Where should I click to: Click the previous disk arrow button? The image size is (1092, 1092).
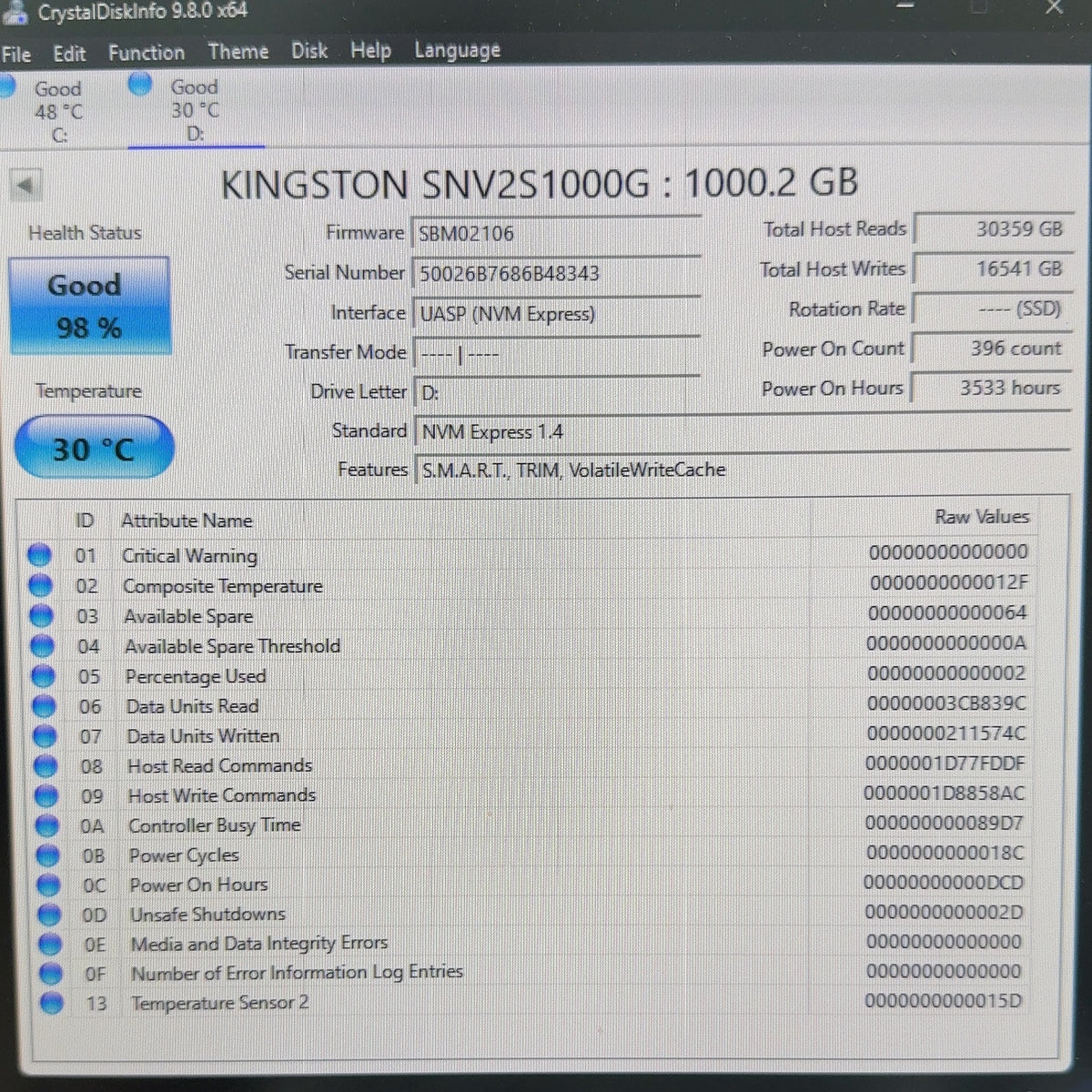tap(25, 186)
